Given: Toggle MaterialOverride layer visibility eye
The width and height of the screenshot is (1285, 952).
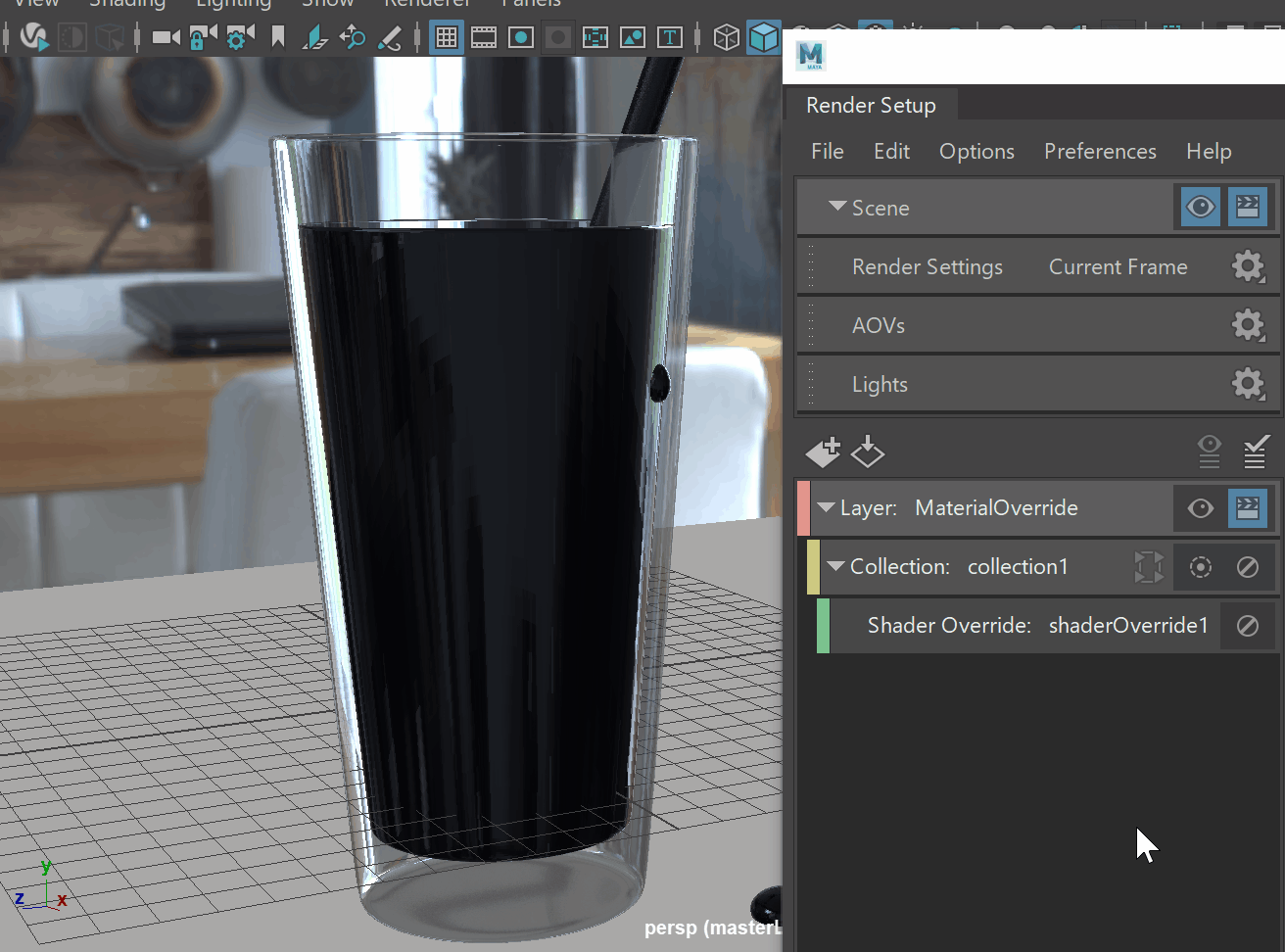Looking at the screenshot, I should (1201, 507).
